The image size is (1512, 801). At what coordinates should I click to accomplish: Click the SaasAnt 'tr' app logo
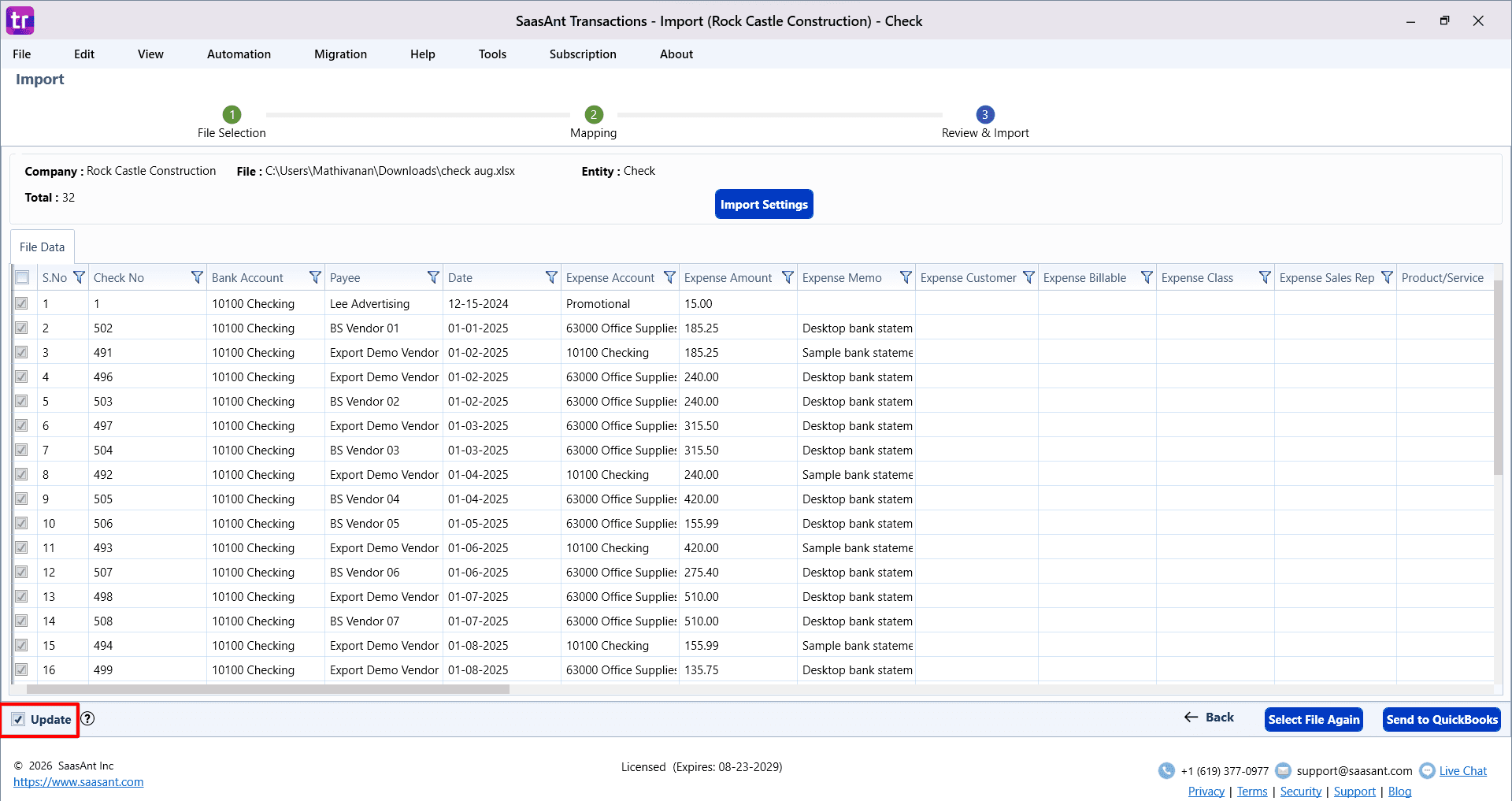click(20, 20)
